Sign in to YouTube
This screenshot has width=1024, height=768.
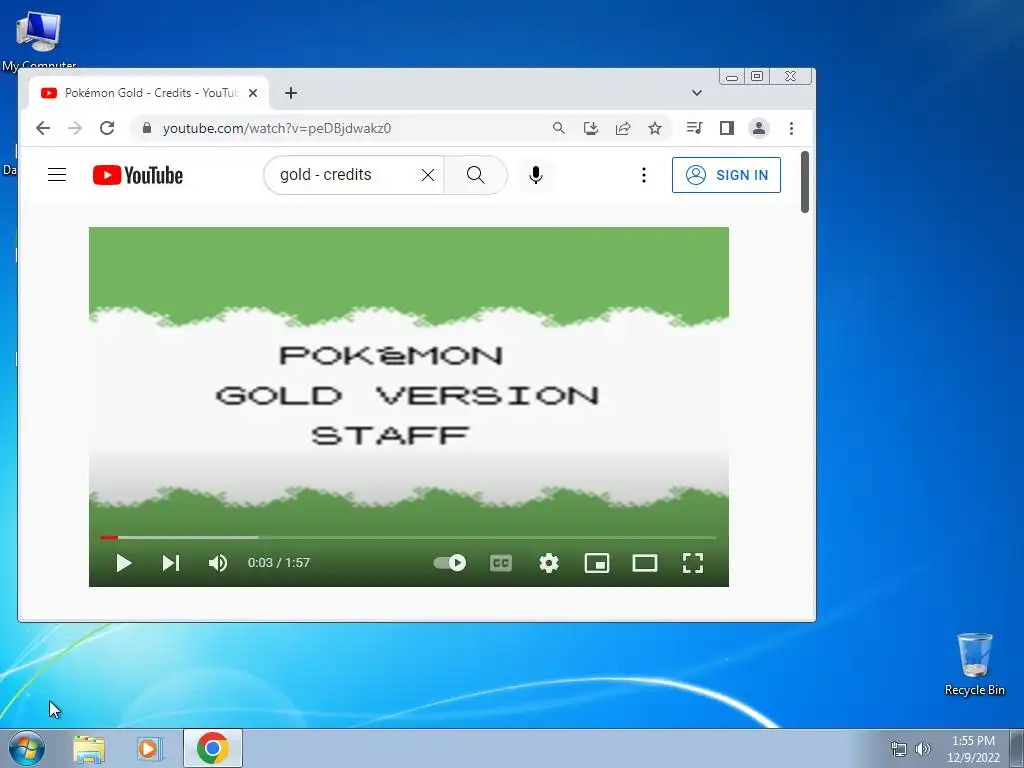[x=726, y=175]
